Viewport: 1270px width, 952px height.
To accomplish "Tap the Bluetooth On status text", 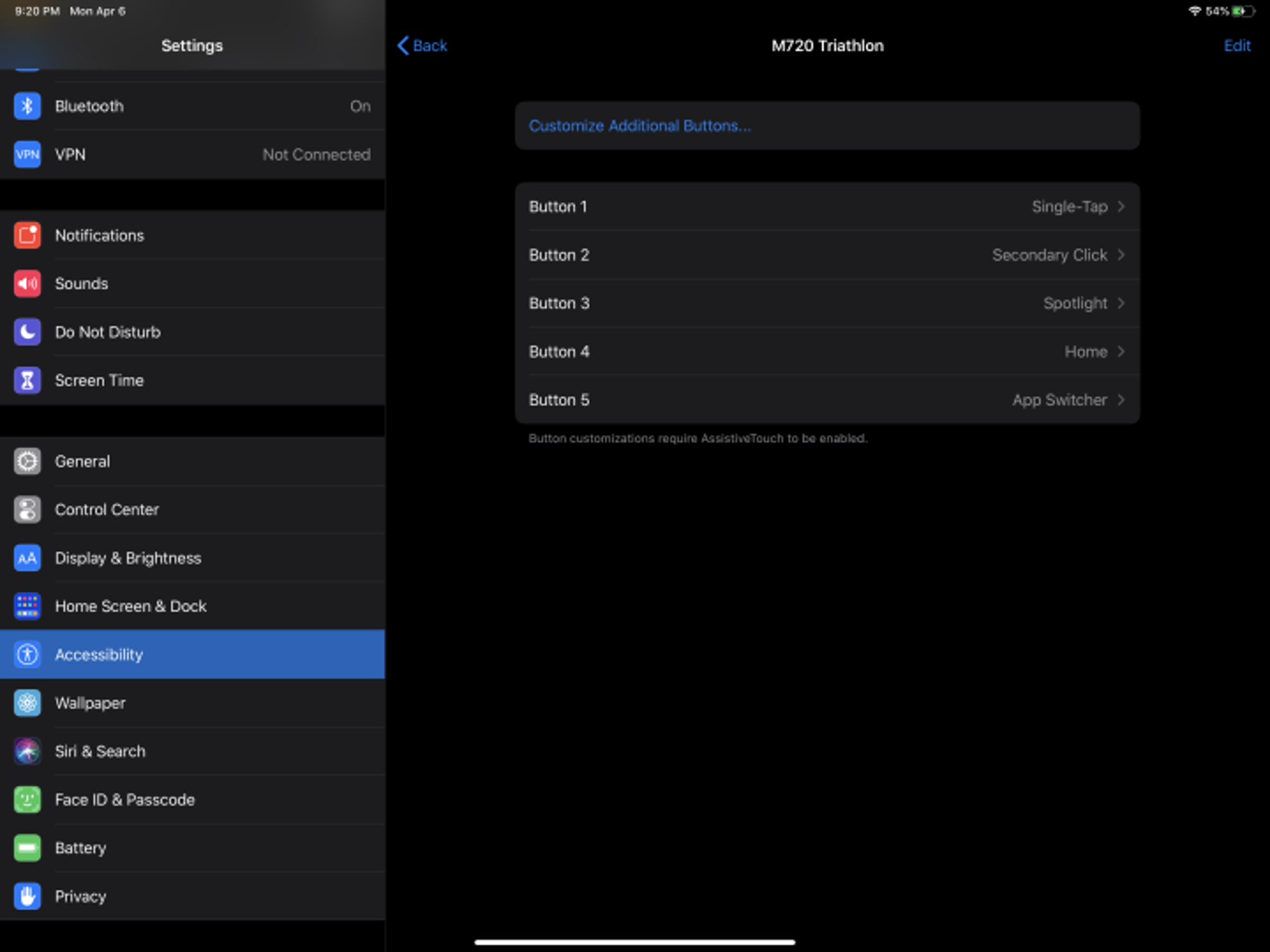I will coord(360,106).
